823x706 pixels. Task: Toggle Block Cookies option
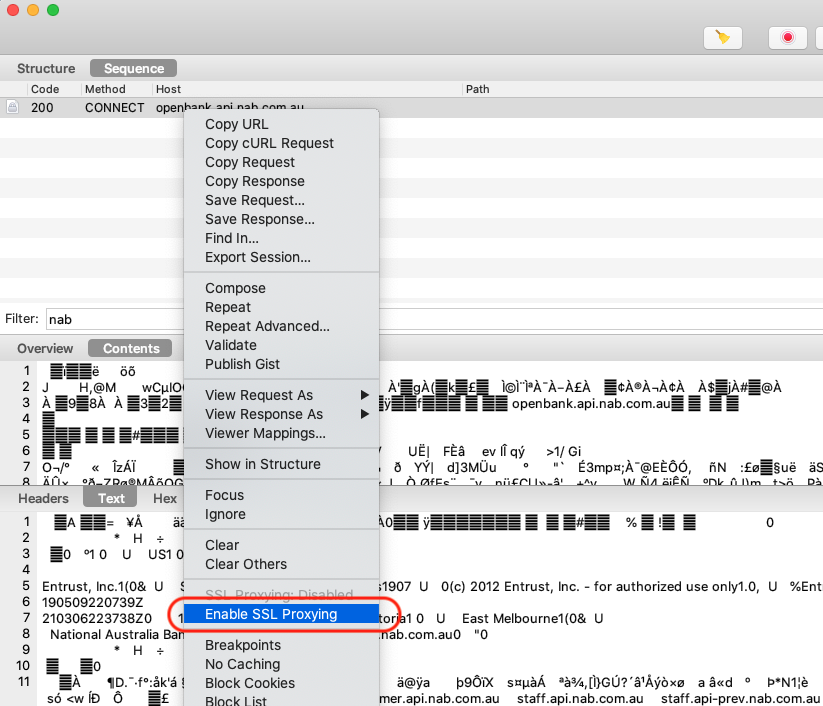coord(250,683)
